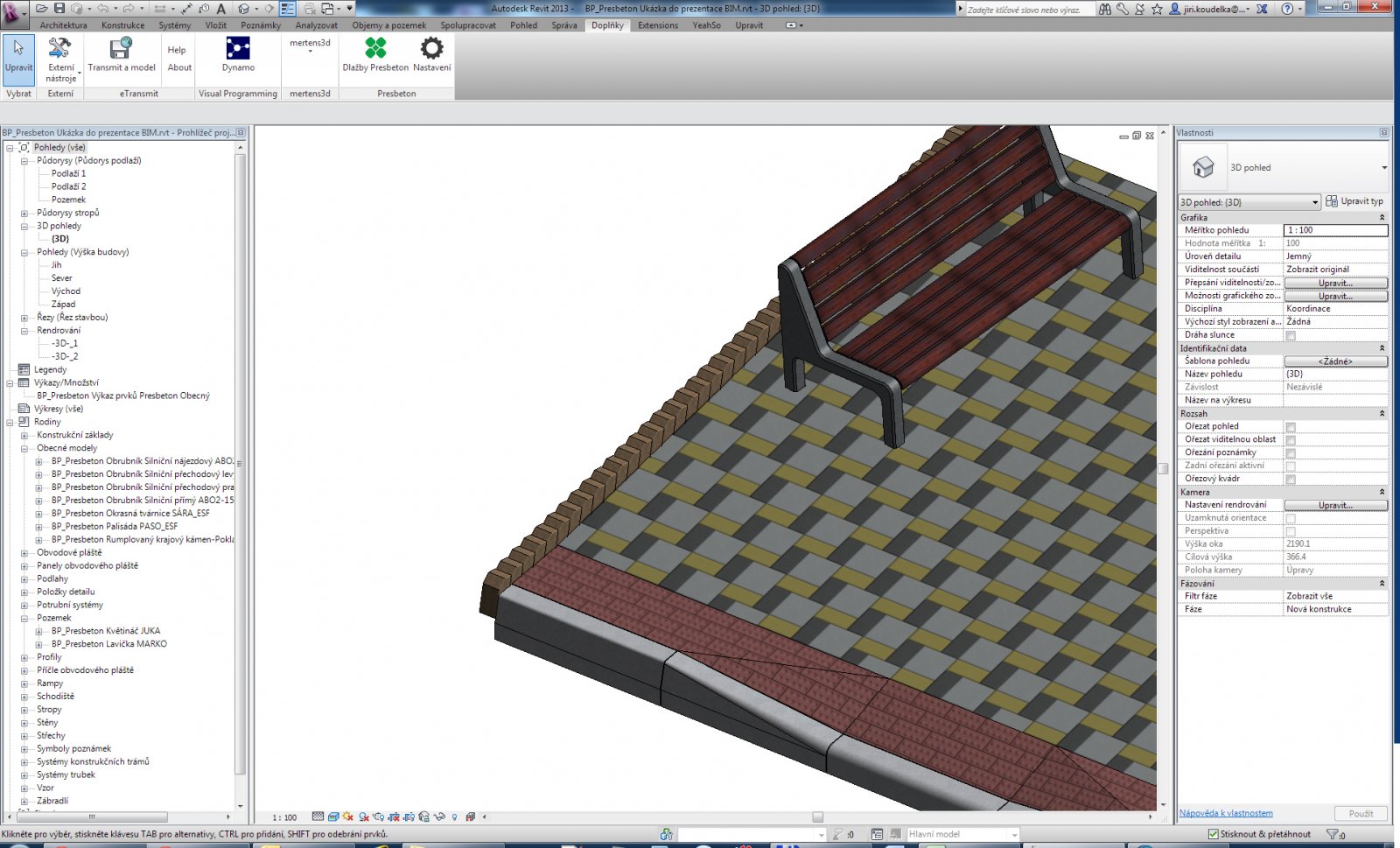Image resolution: width=1400 pixels, height=848 pixels.
Task: Click the Transmit a model icon
Action: (x=121, y=49)
